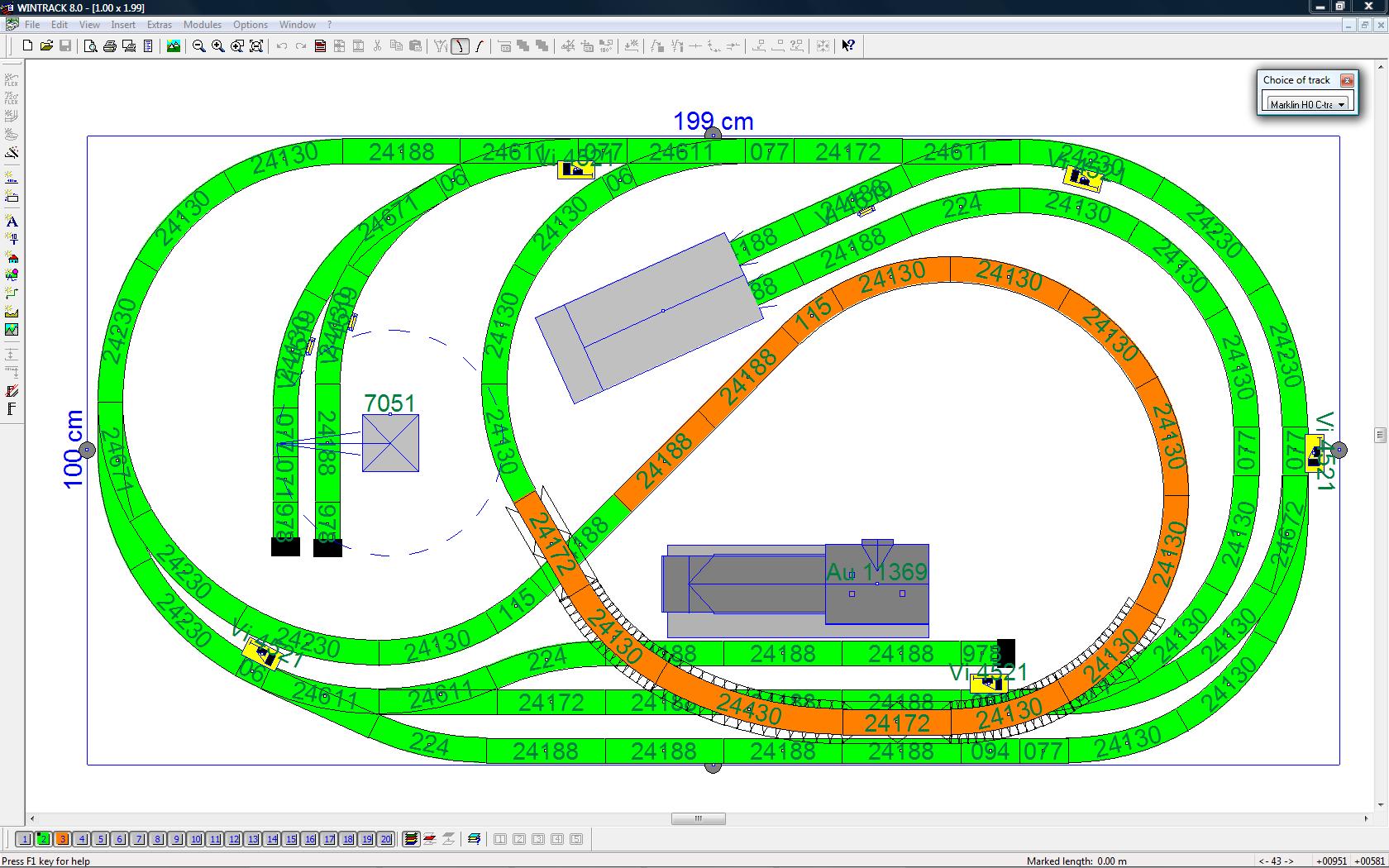Show all layers stacked icon
Image resolution: width=1389 pixels, height=868 pixels.
411,839
